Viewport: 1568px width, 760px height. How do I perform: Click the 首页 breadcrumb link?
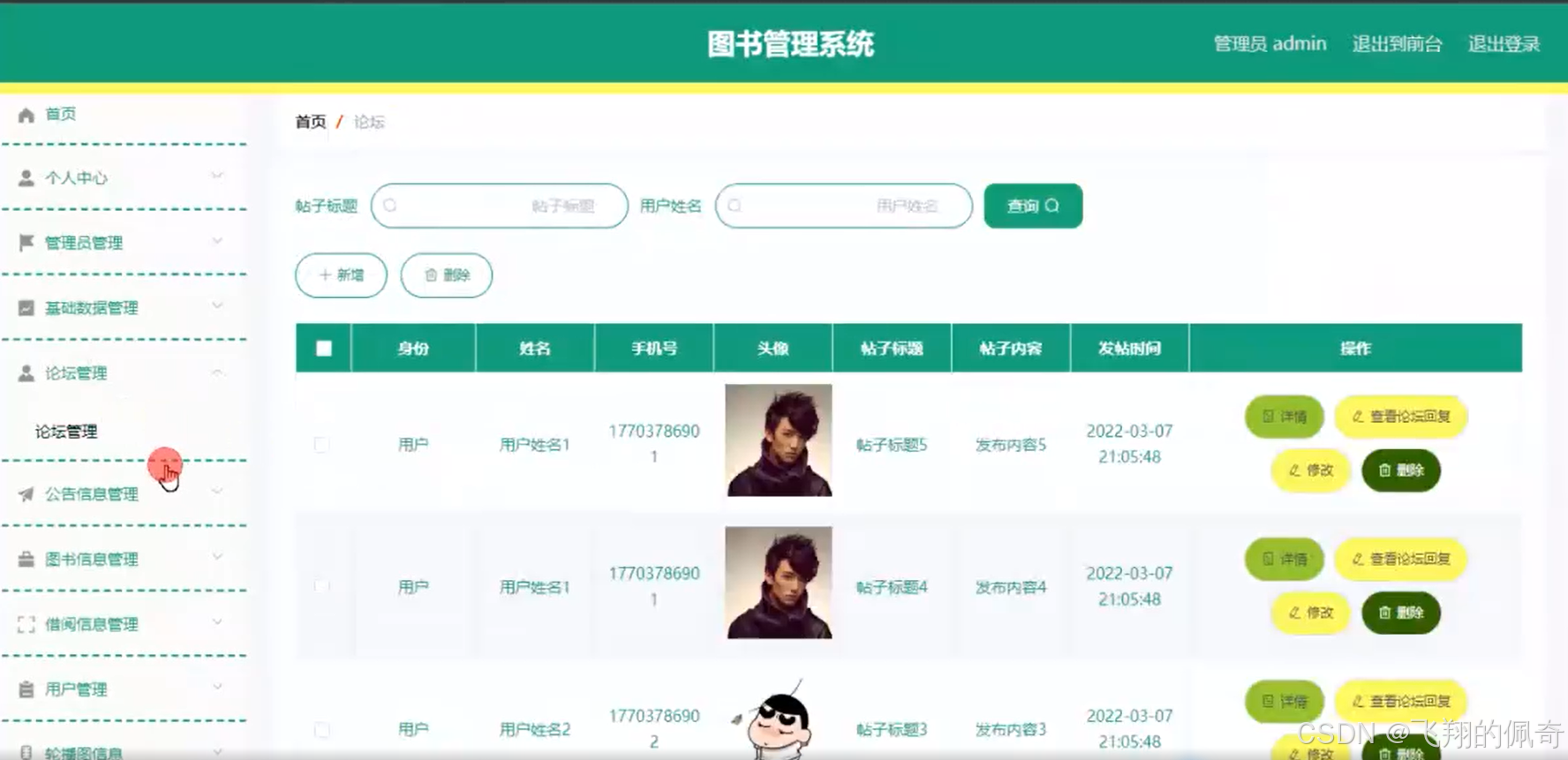(x=311, y=122)
